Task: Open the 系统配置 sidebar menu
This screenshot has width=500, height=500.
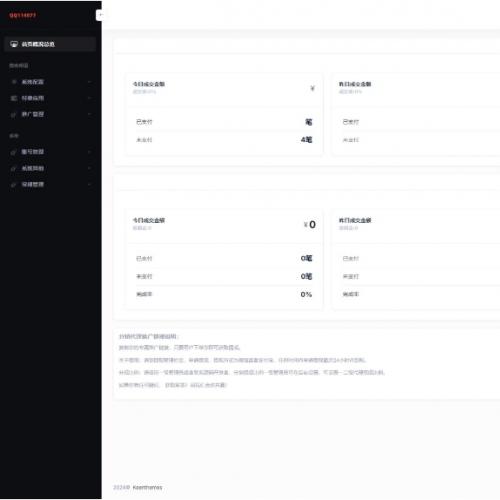Action: click(x=50, y=82)
